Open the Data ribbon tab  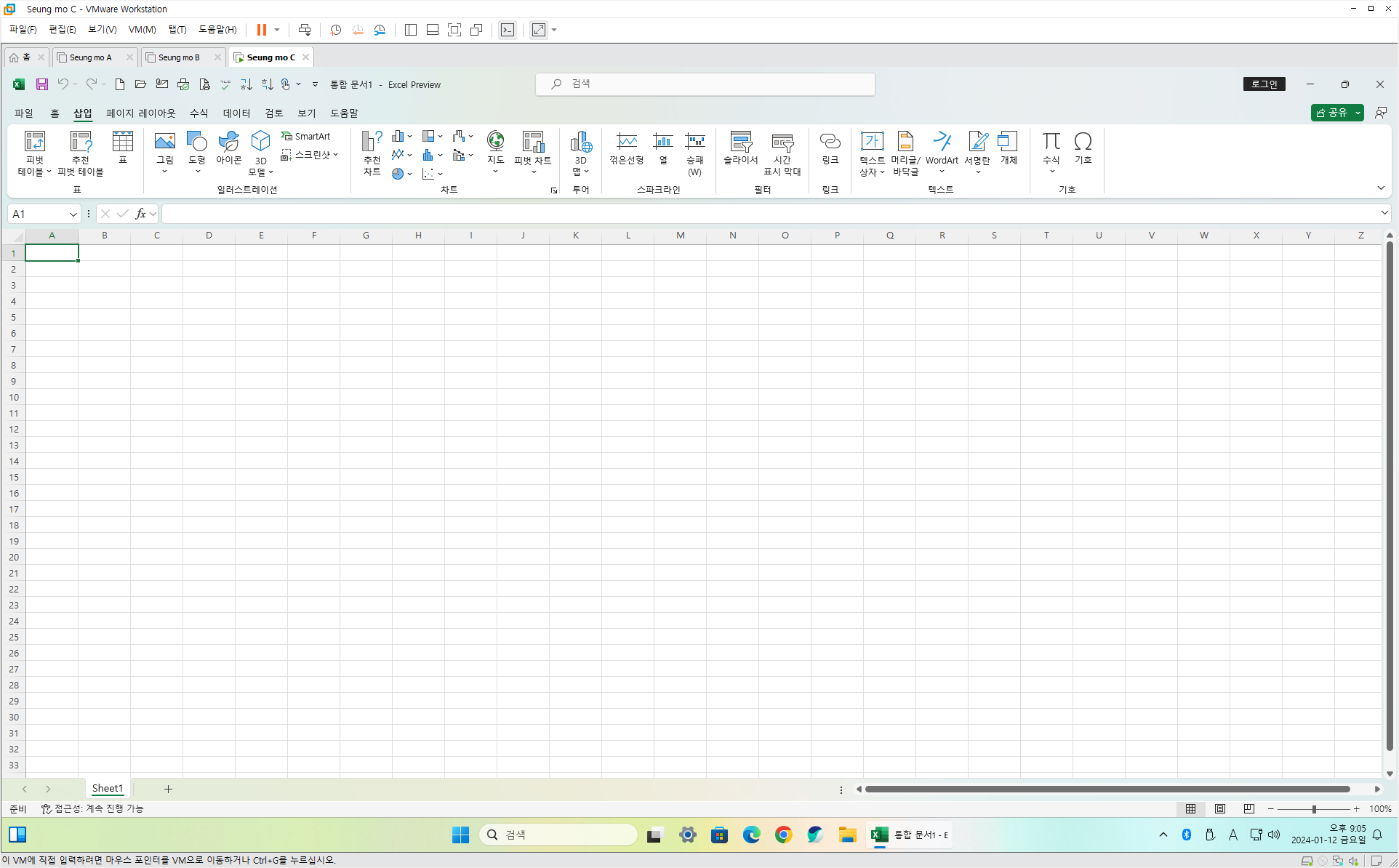click(236, 113)
